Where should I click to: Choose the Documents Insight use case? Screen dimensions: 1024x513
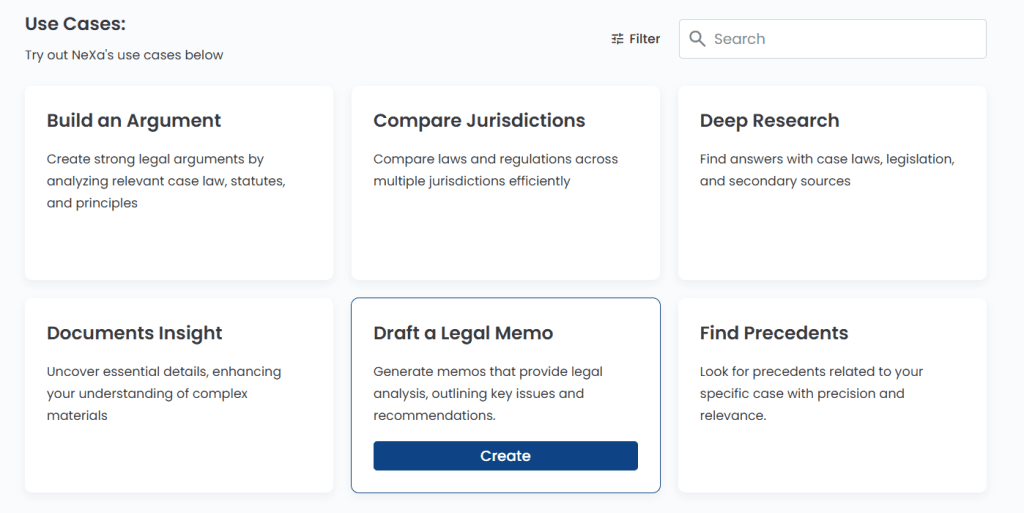[179, 395]
